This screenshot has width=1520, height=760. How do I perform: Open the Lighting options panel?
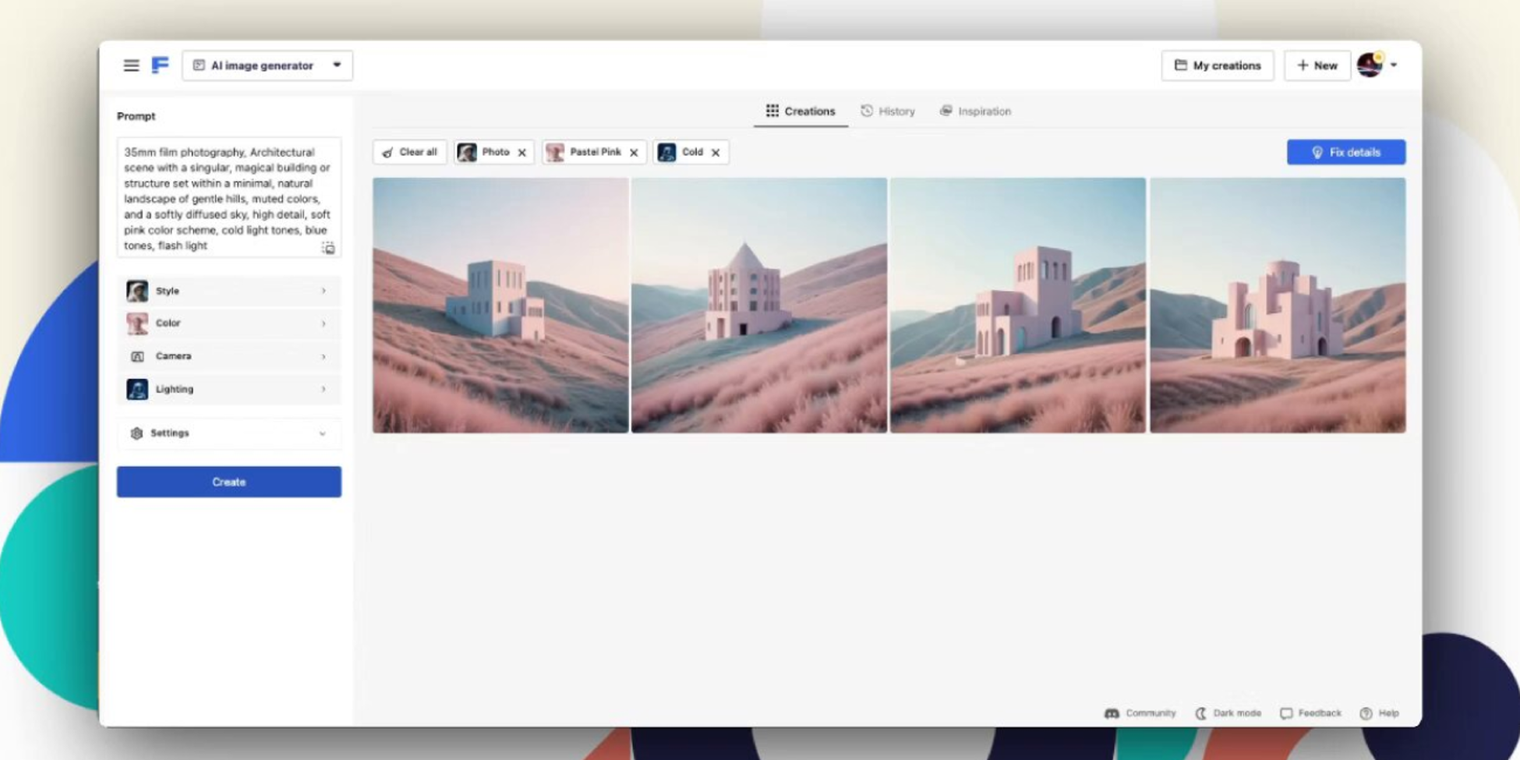(229, 389)
